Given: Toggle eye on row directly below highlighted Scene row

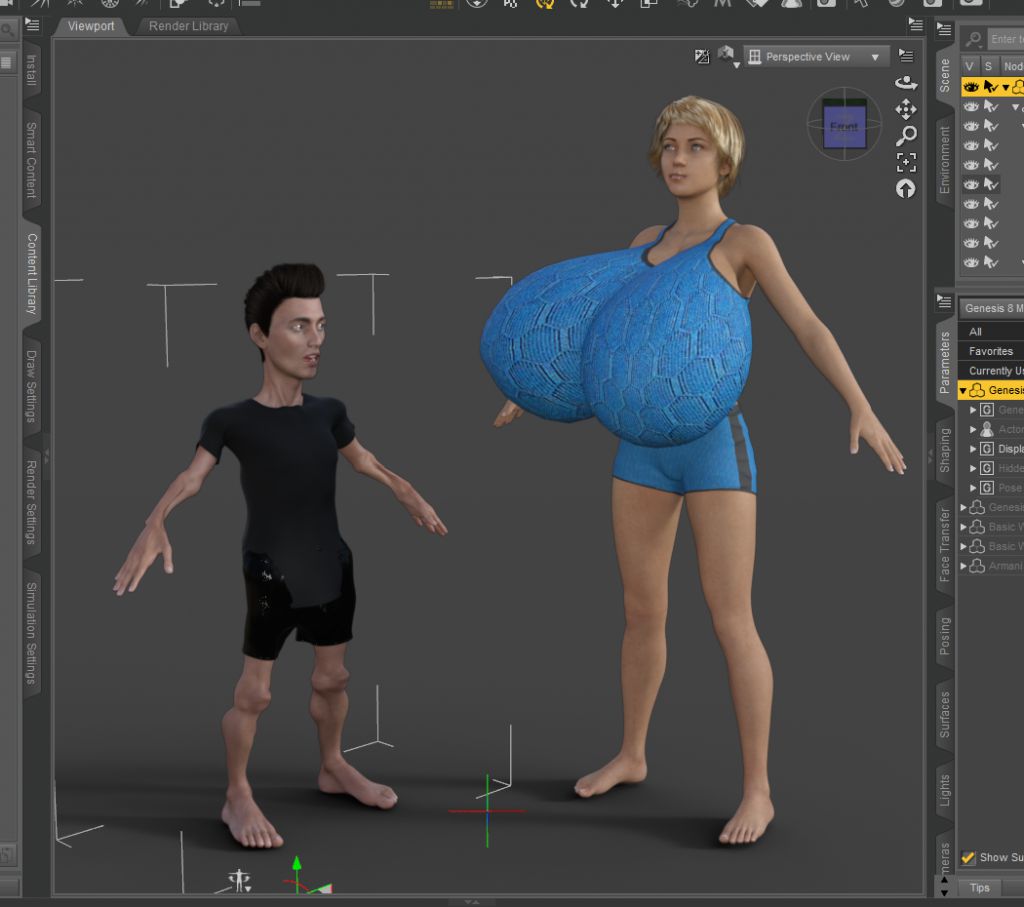Looking at the screenshot, I should click(x=971, y=106).
